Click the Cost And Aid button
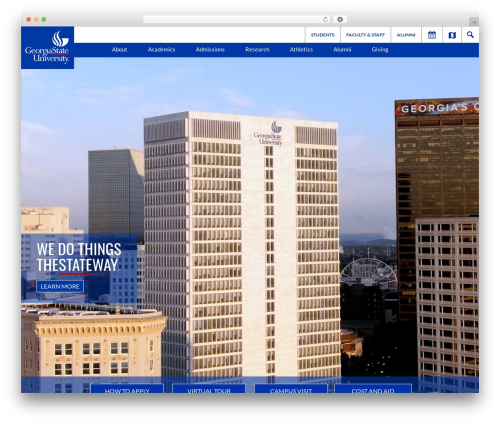The image size is (500, 423). coord(373,388)
